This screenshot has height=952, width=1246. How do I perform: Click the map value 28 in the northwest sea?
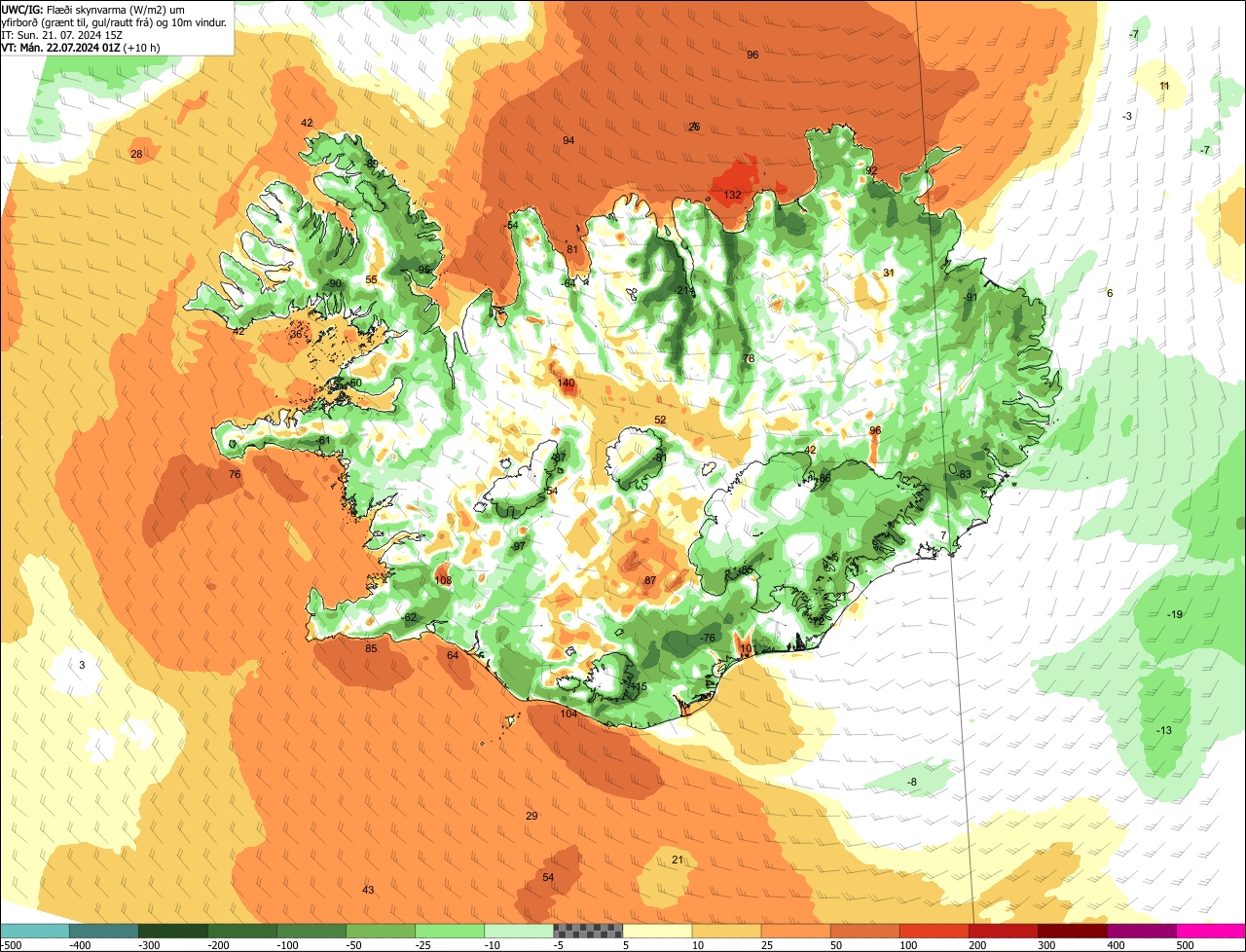[x=136, y=154]
